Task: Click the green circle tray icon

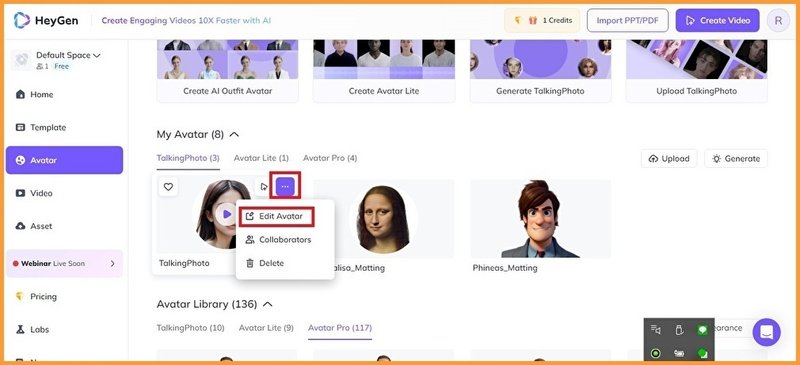Action: pyautogui.click(x=656, y=353)
